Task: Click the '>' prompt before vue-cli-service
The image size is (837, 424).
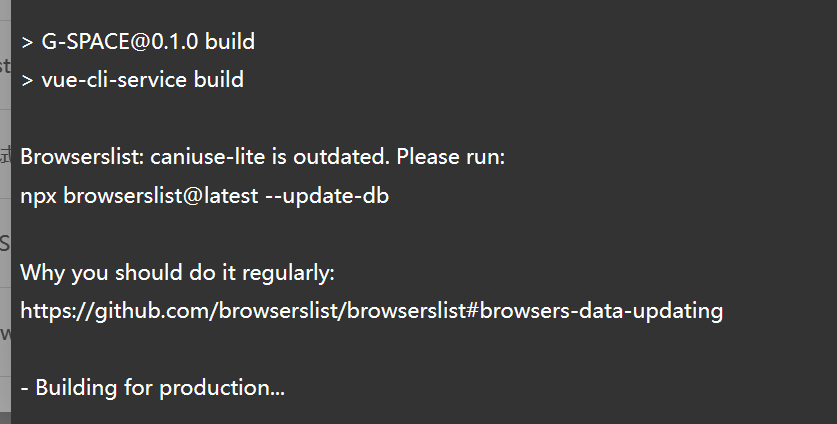Action: click(x=27, y=80)
